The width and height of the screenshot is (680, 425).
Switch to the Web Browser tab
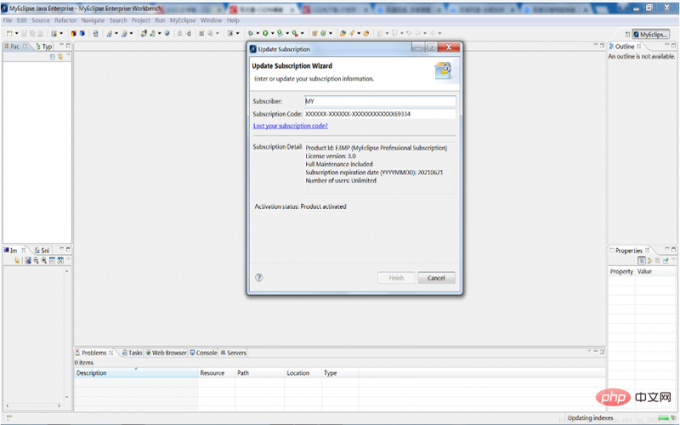(166, 353)
